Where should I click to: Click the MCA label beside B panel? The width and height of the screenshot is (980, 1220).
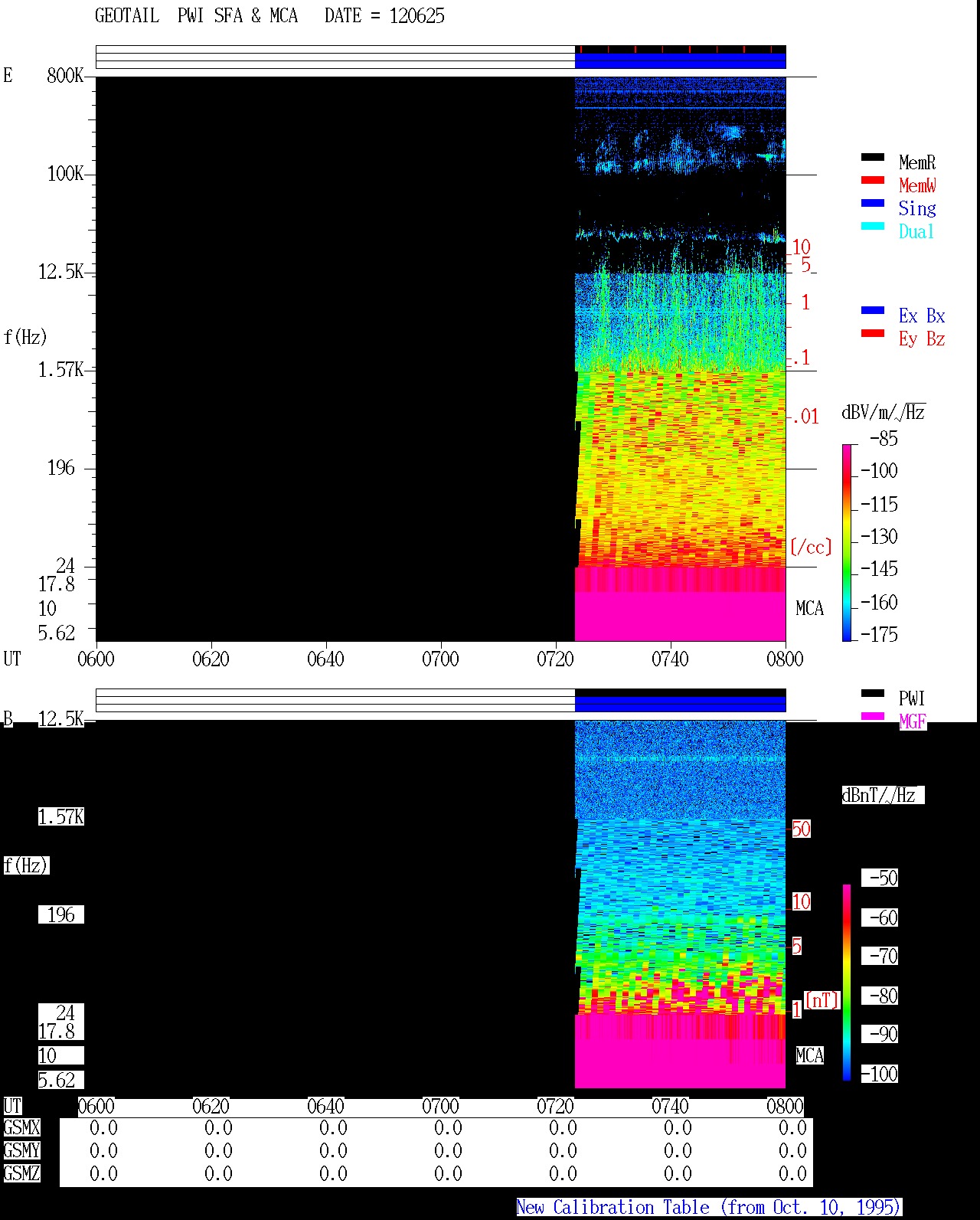pyautogui.click(x=809, y=1055)
